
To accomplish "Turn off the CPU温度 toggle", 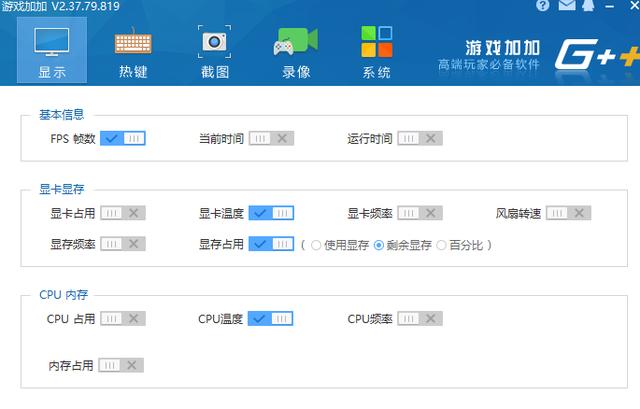I will click(x=271, y=319).
